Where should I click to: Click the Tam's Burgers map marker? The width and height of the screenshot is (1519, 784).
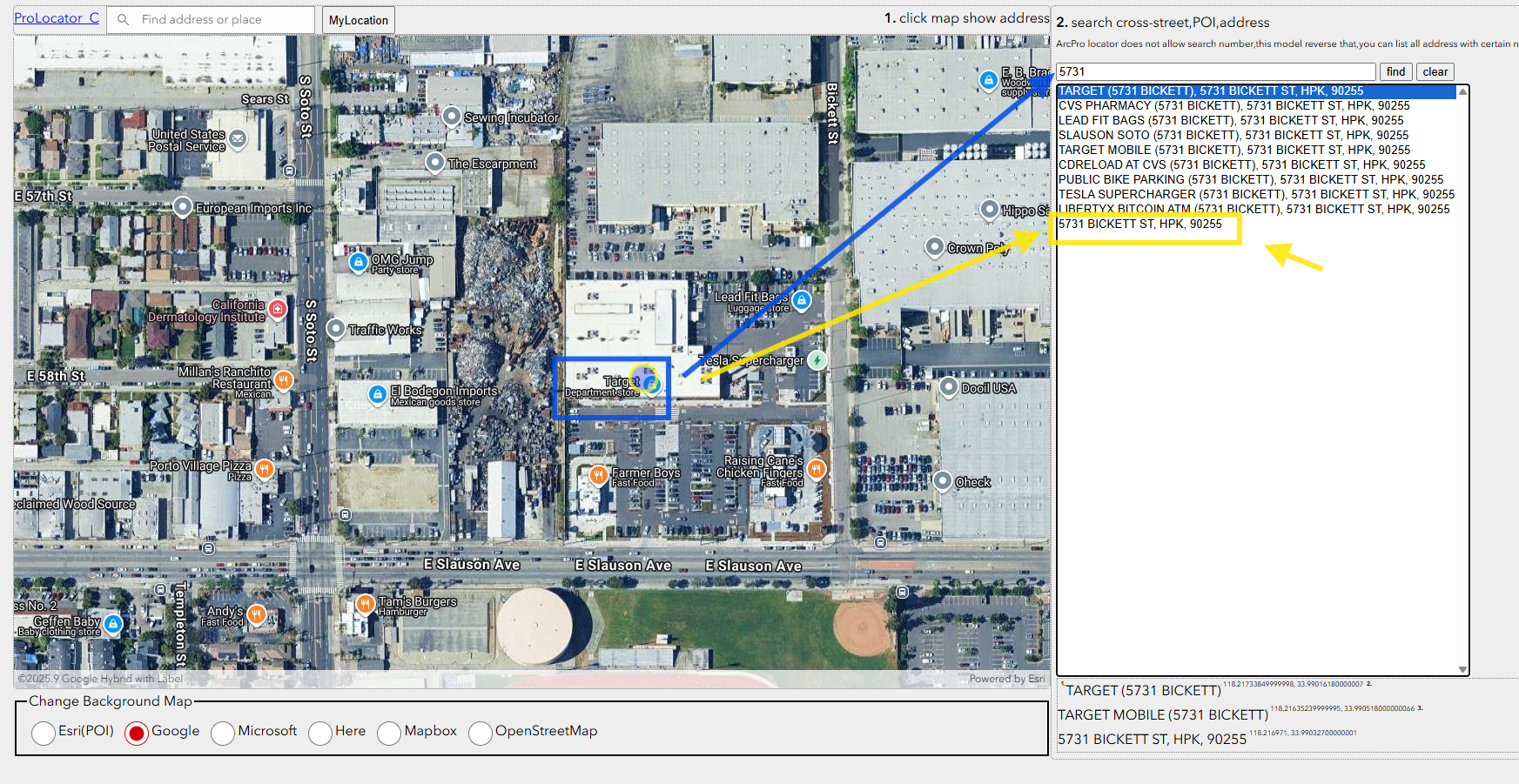(365, 604)
